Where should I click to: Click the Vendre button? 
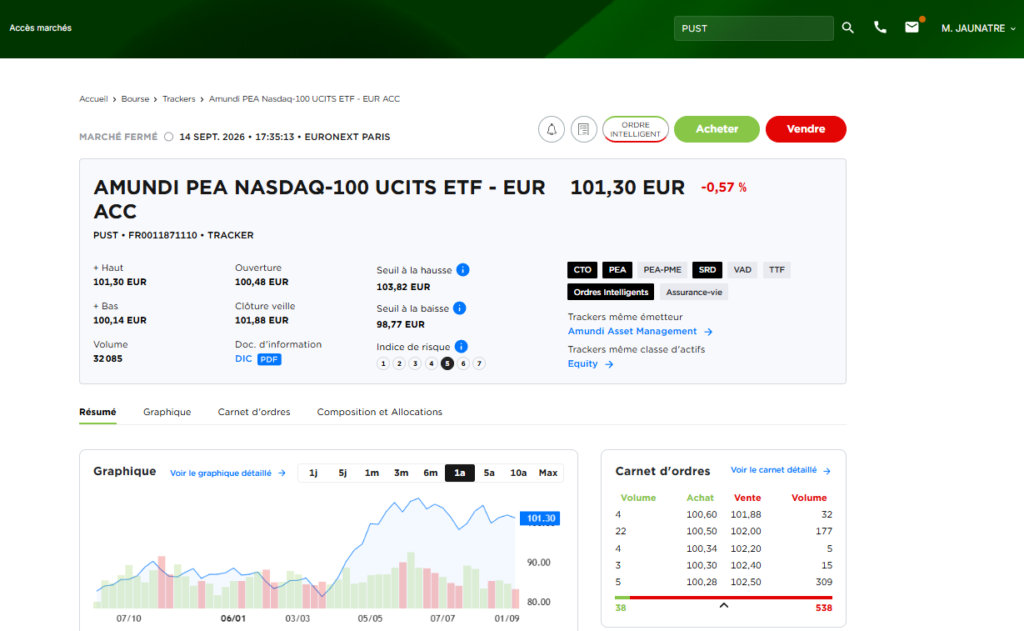pyautogui.click(x=806, y=129)
